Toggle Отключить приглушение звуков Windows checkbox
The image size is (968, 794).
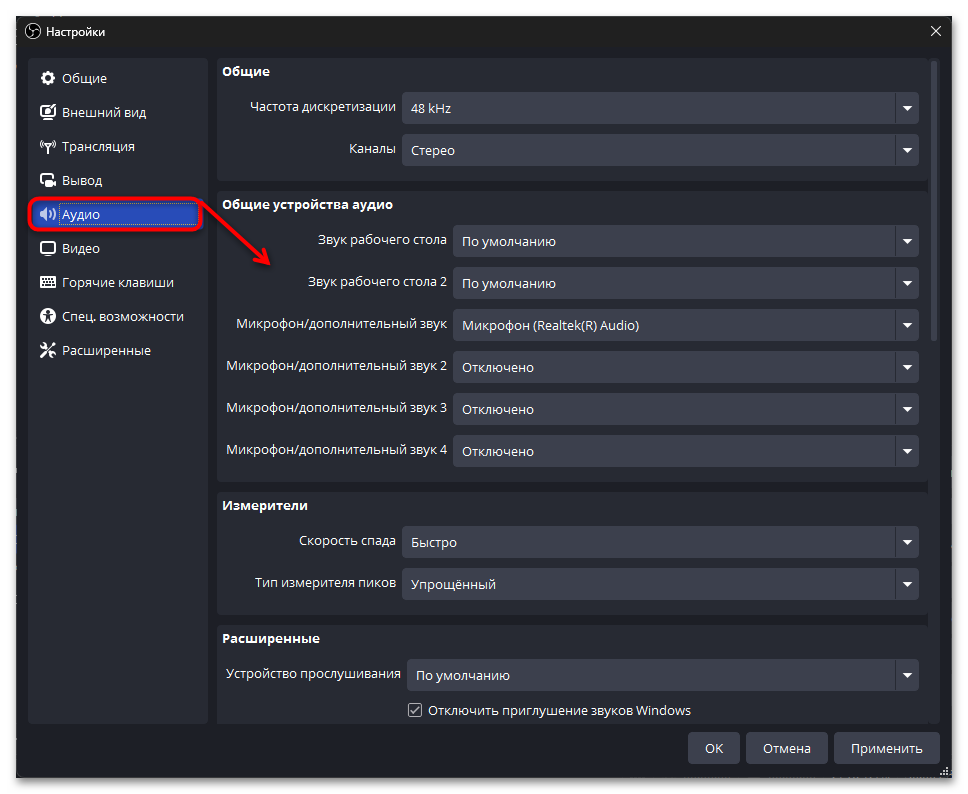pyautogui.click(x=415, y=711)
